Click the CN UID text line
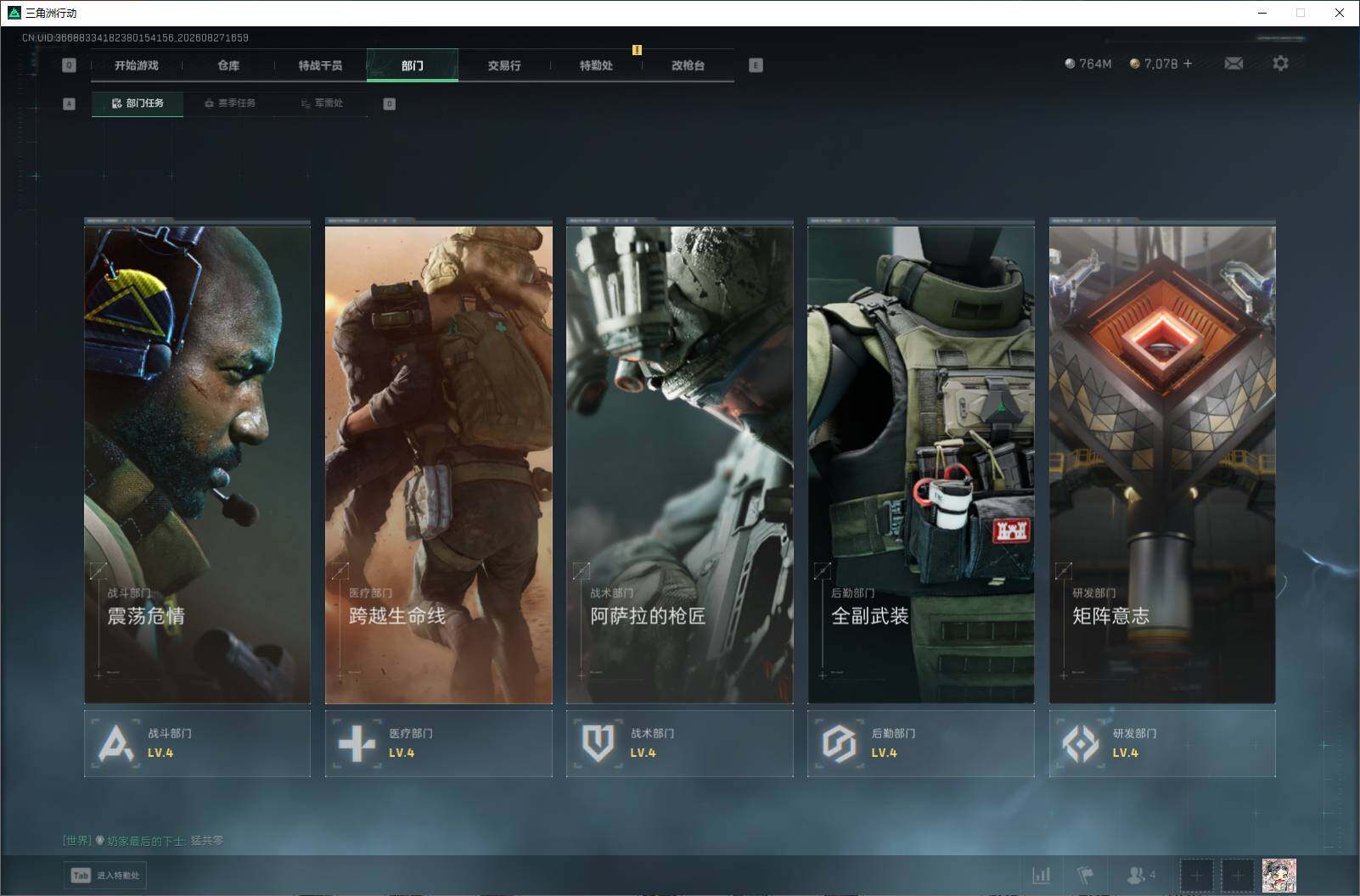This screenshot has width=1360, height=896. point(135,37)
